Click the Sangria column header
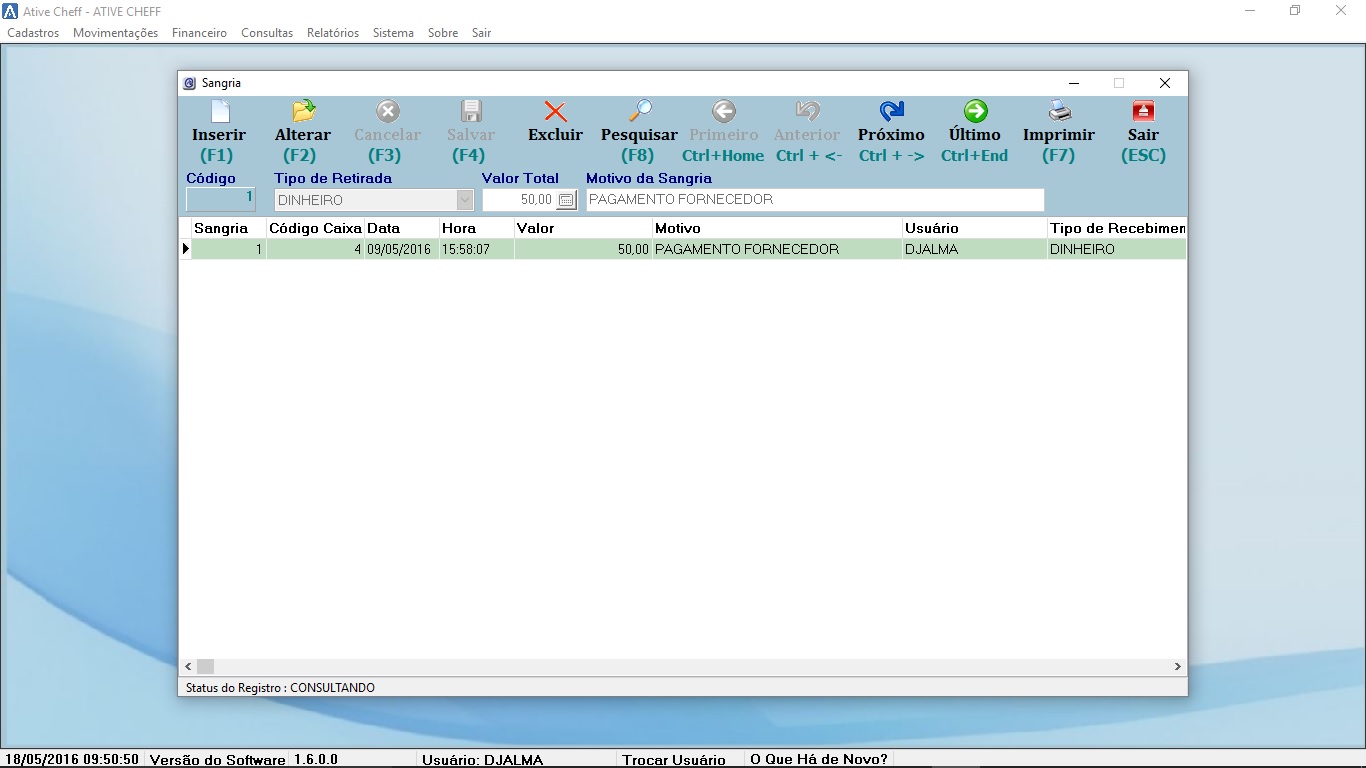 point(229,228)
